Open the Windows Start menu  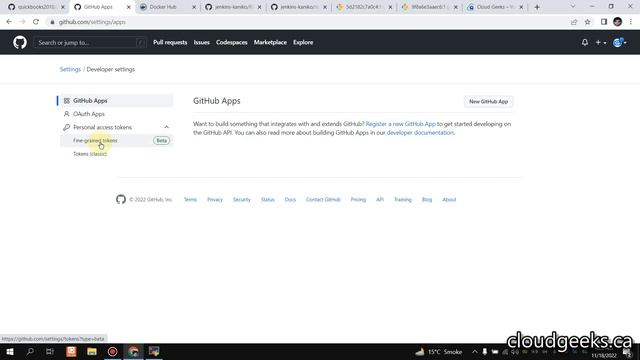point(10,351)
